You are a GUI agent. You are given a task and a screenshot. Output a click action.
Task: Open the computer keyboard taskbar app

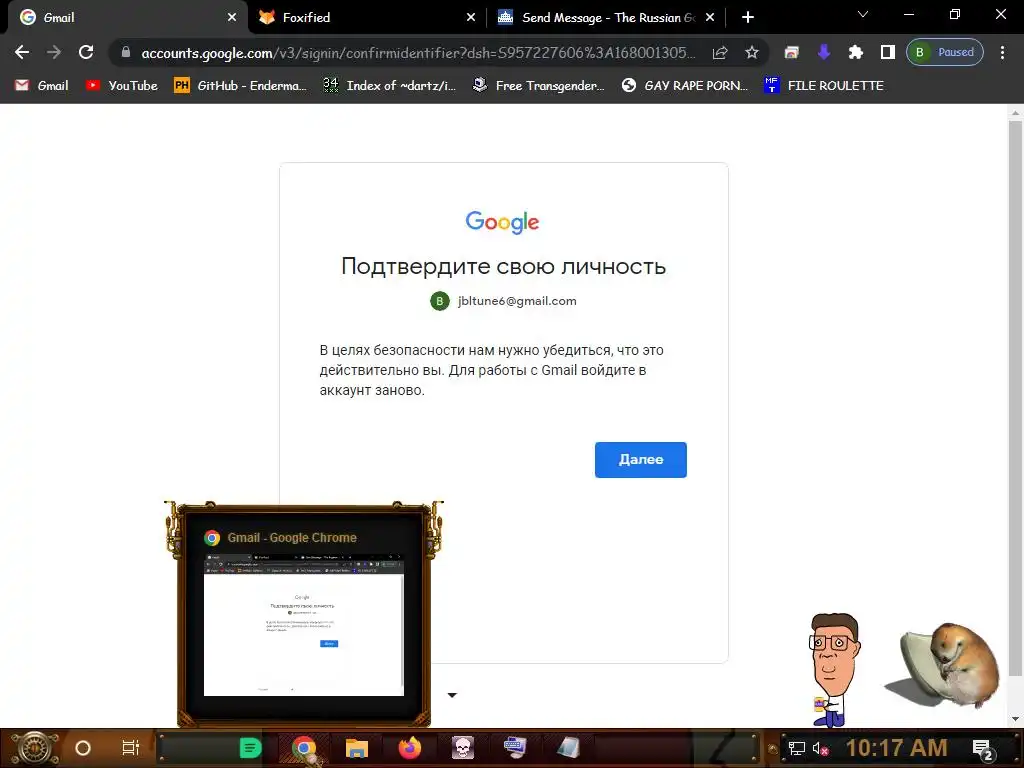[x=515, y=748]
